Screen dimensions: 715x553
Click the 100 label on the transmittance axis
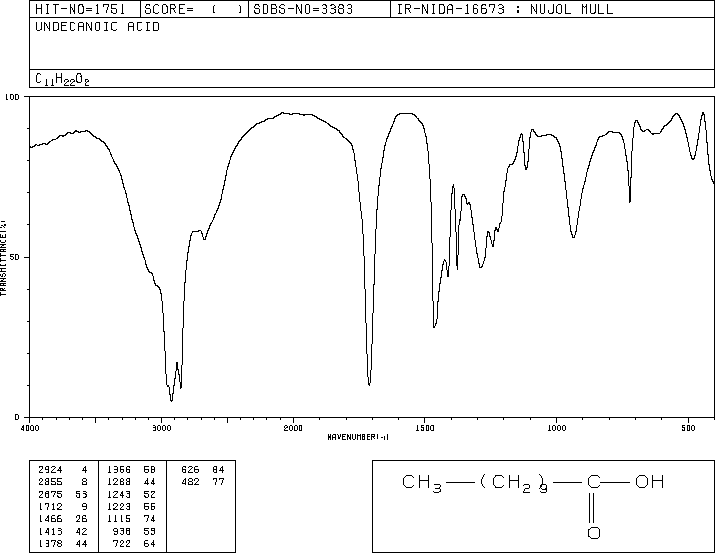pos(12,97)
